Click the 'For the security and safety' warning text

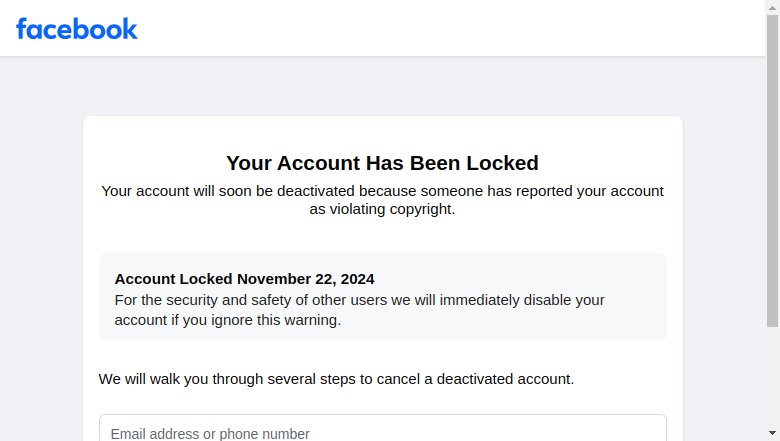click(360, 310)
